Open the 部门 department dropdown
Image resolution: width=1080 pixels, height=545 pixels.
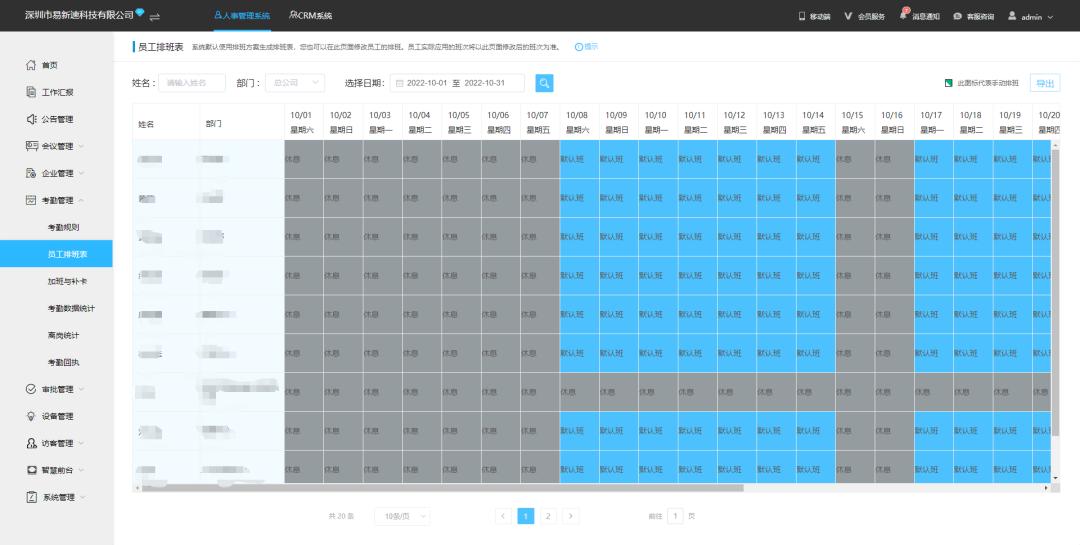(295, 83)
